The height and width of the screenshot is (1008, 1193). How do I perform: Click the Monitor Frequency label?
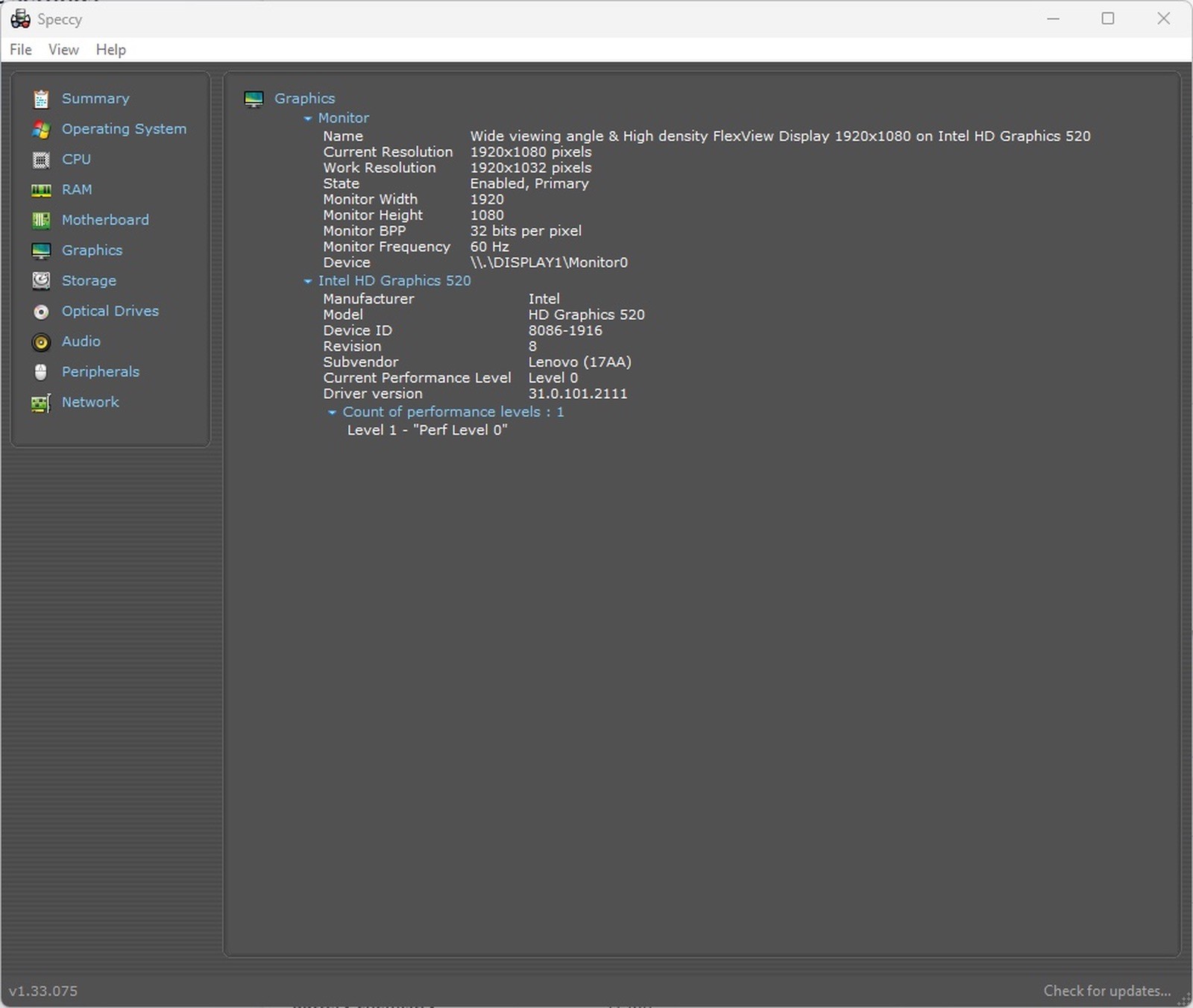point(386,247)
